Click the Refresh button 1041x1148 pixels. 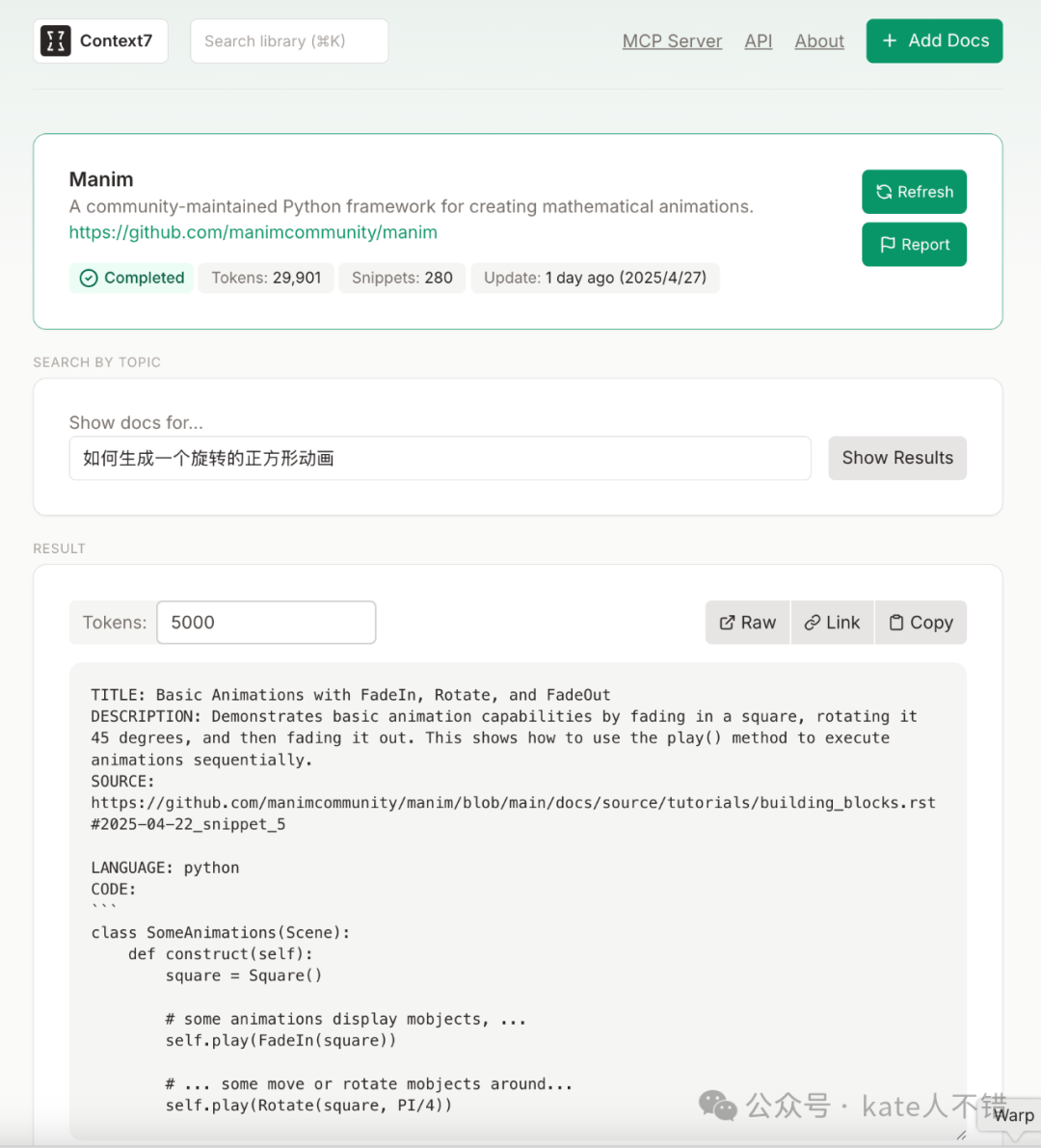click(x=914, y=192)
